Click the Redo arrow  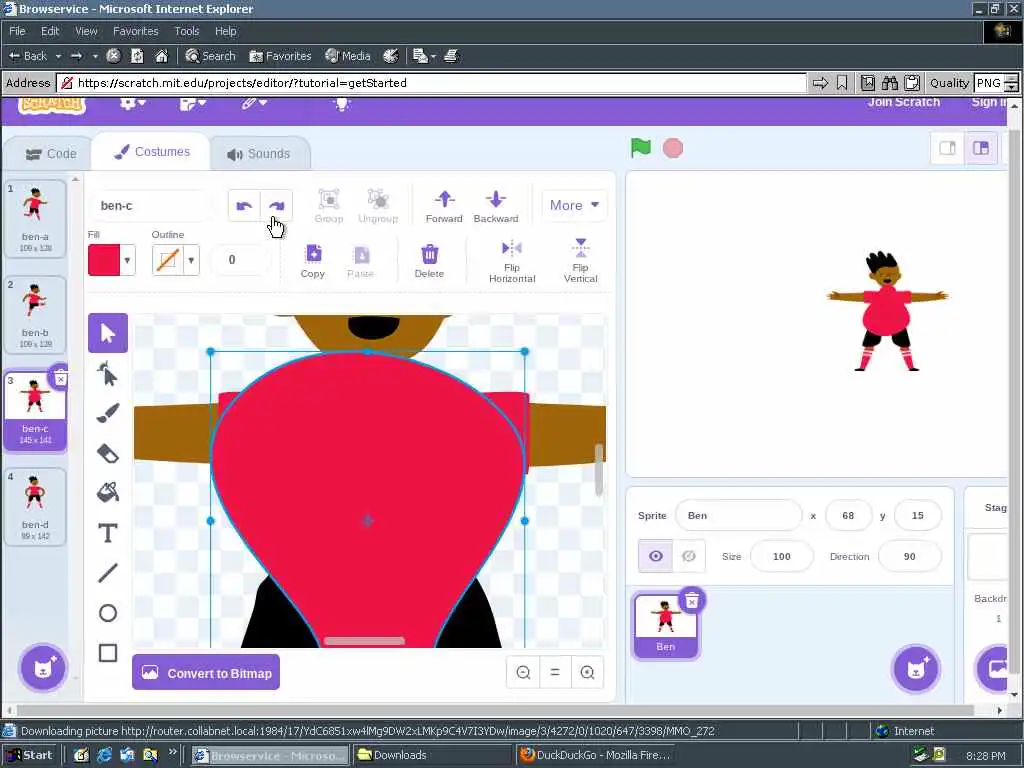(276, 206)
